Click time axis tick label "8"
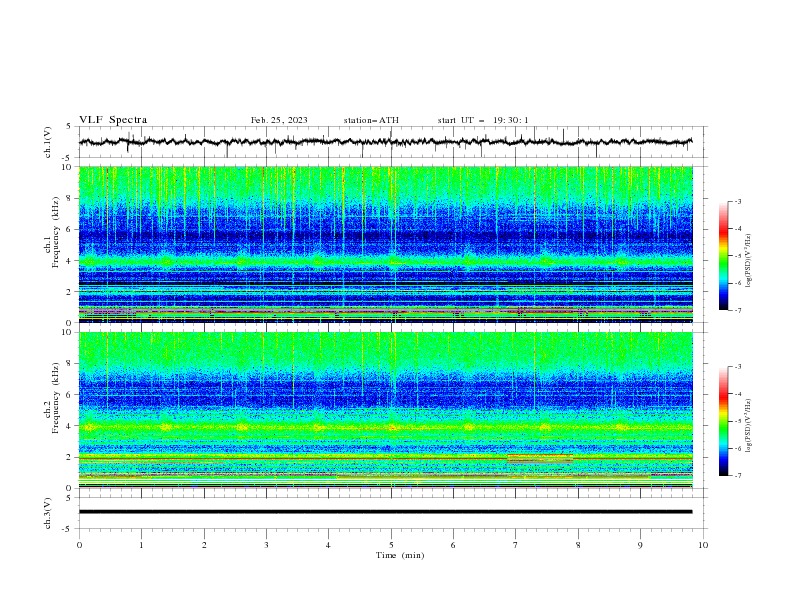This screenshot has height=612, width=792. click(578, 545)
